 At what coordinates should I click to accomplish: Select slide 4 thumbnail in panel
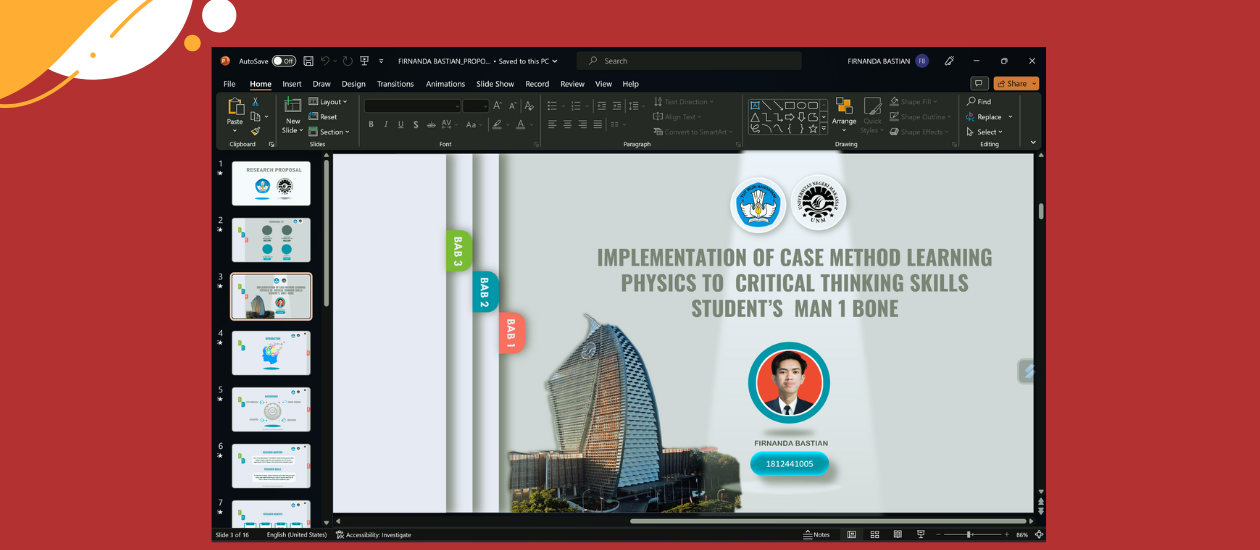point(271,353)
